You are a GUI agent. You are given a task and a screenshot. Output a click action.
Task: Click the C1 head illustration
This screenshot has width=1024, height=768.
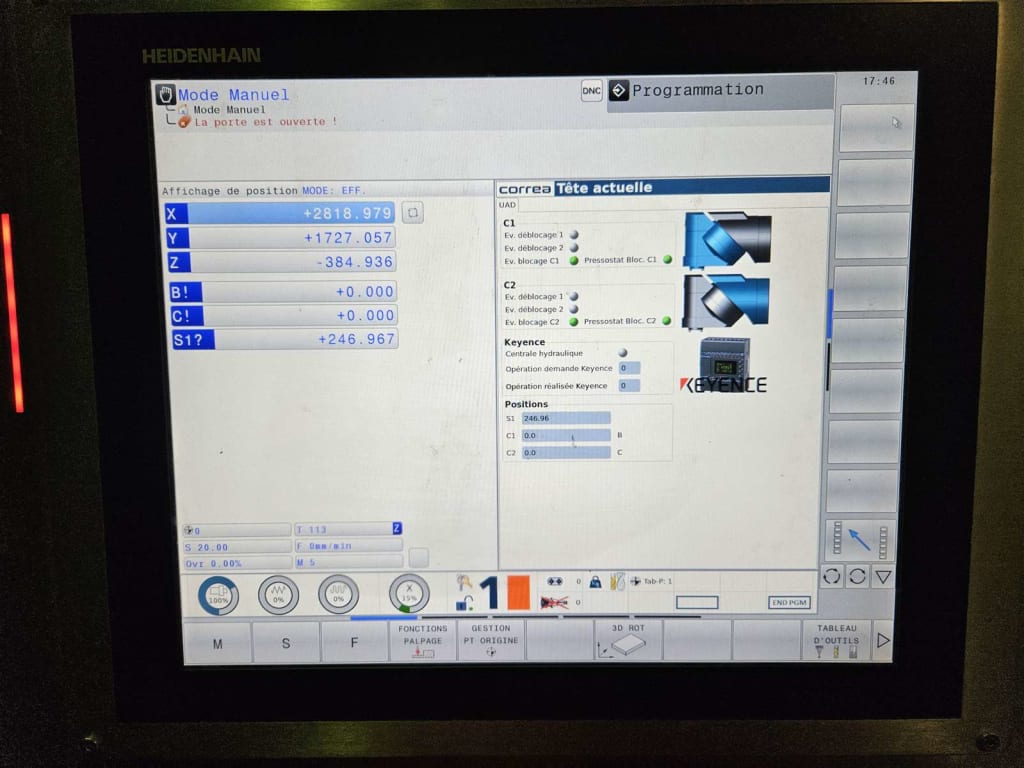tap(727, 240)
